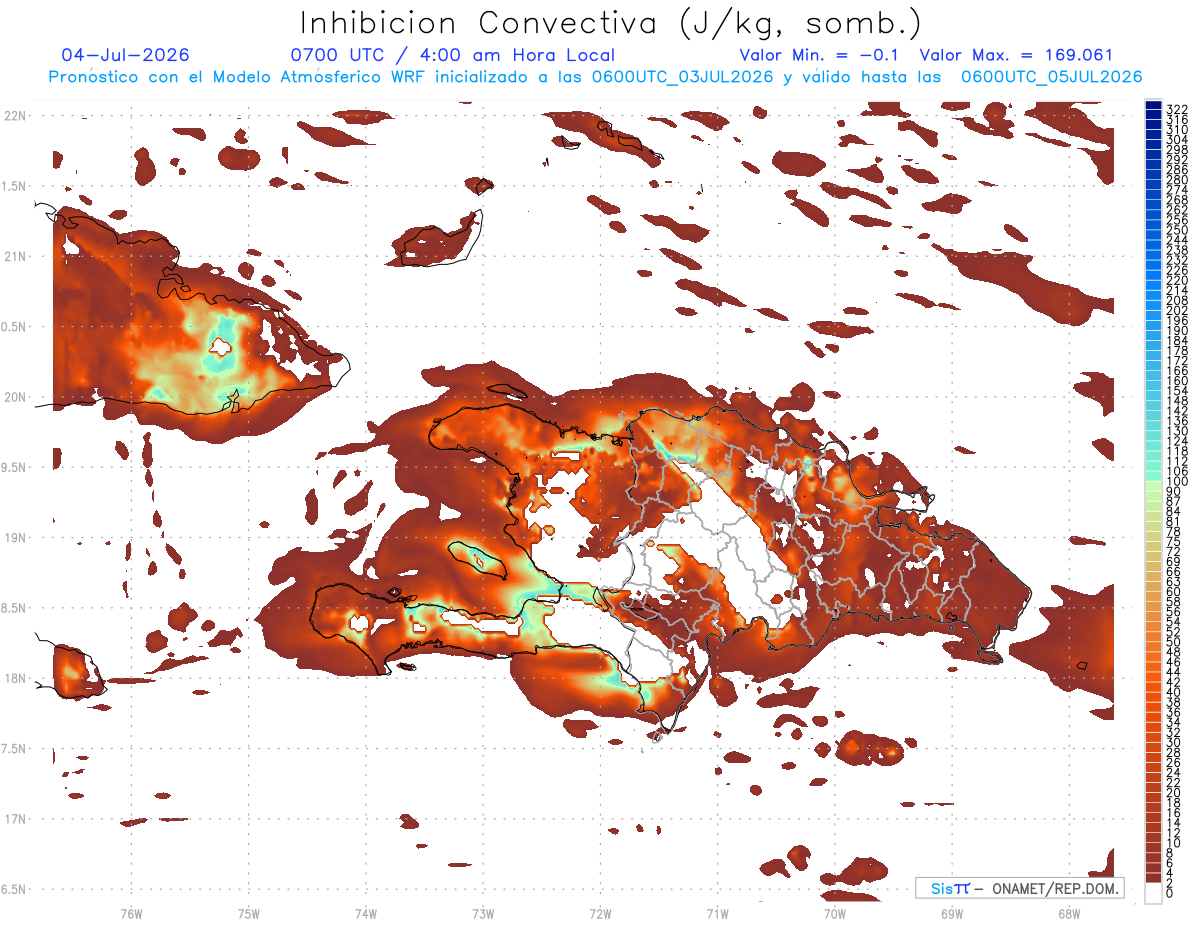Click the '76W' longitude label
The height and width of the screenshot is (927, 1200).
coord(131,913)
